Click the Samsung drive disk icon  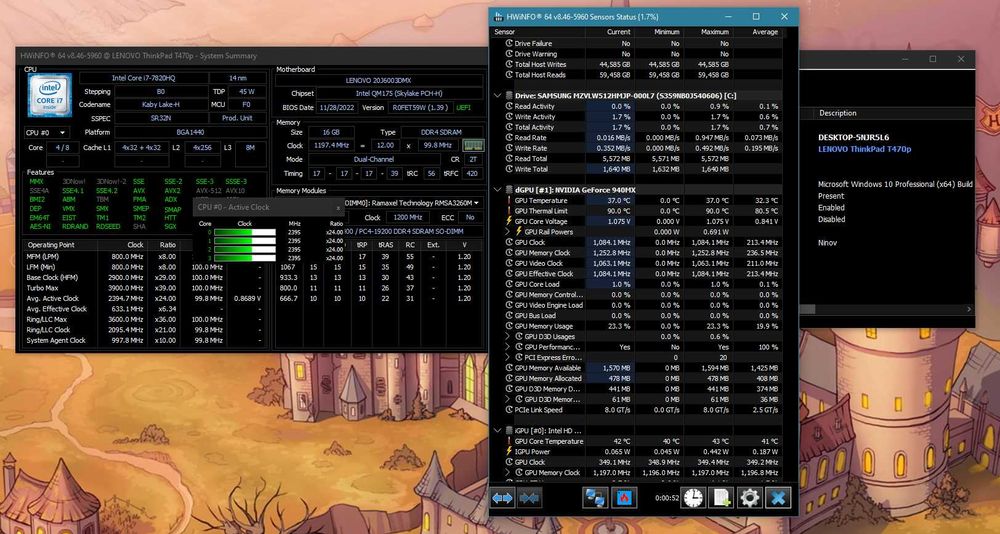[x=509, y=96]
